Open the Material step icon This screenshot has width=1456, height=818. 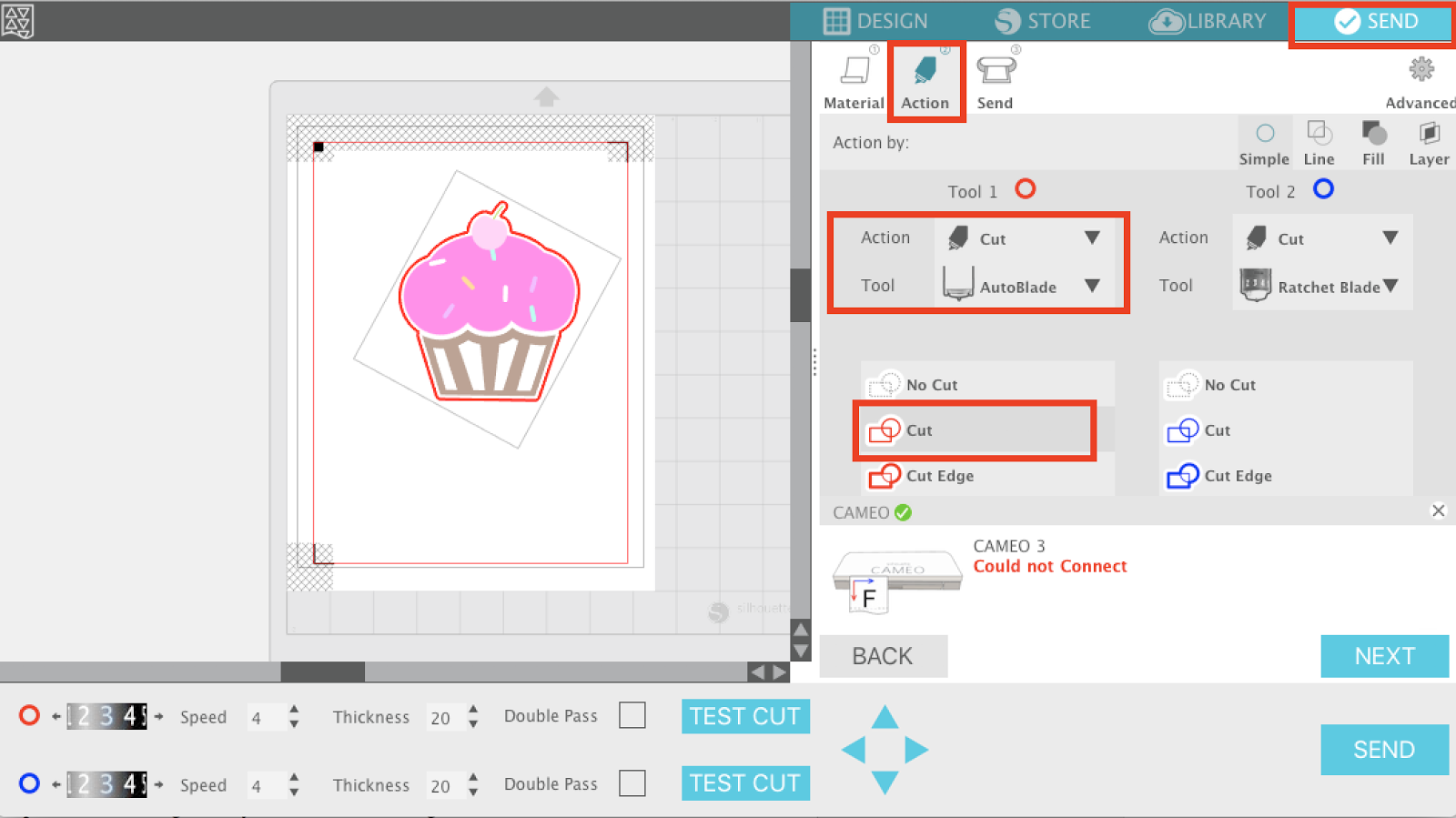(854, 70)
